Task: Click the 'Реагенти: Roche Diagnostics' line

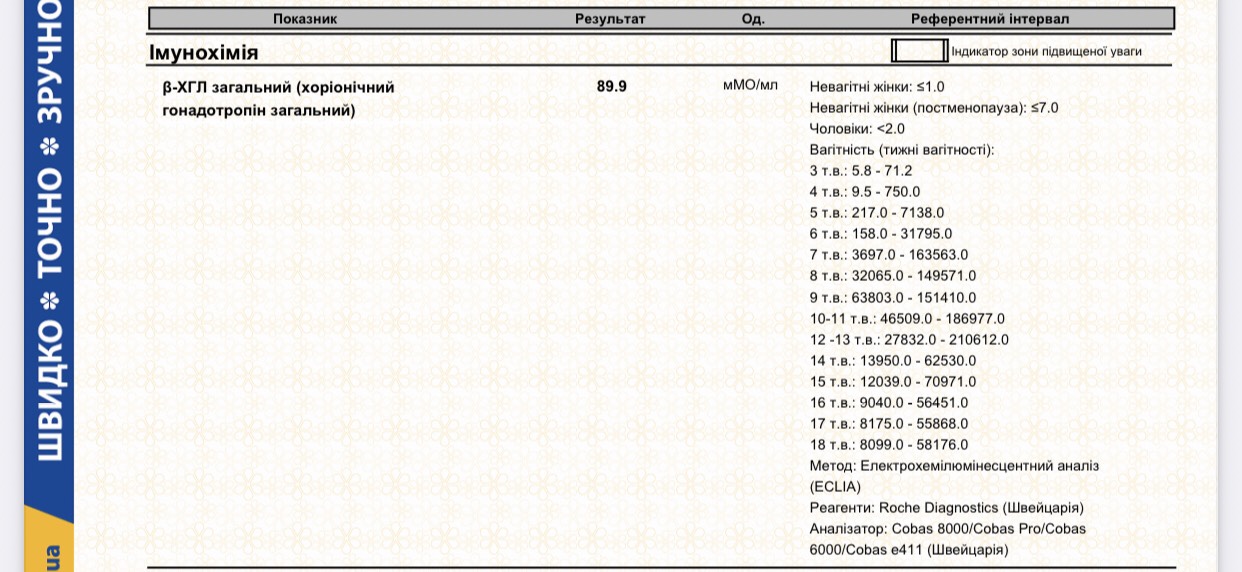Action: click(946, 508)
